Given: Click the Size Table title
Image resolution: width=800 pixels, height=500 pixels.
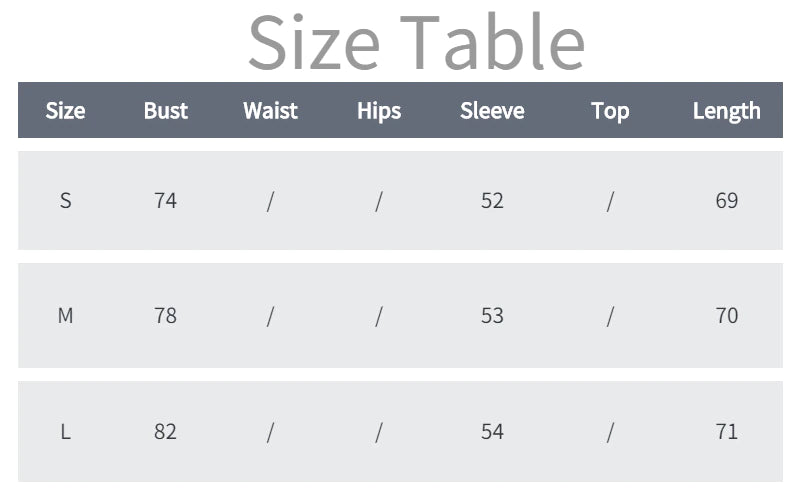Looking at the screenshot, I should coord(415,42).
